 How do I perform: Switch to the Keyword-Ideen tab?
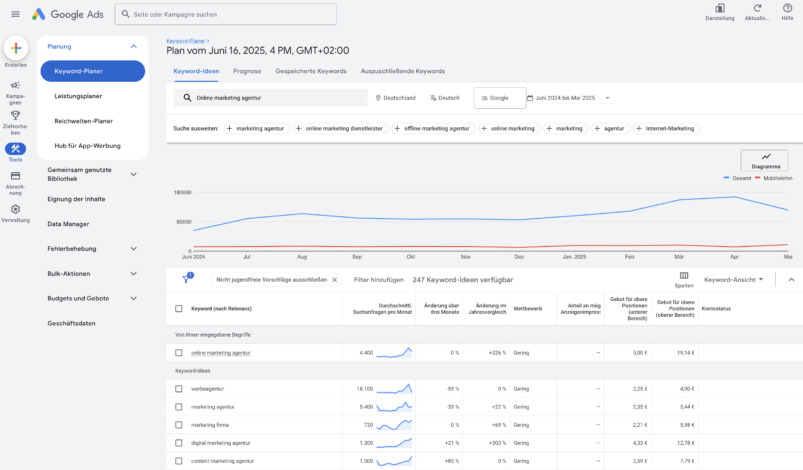196,71
